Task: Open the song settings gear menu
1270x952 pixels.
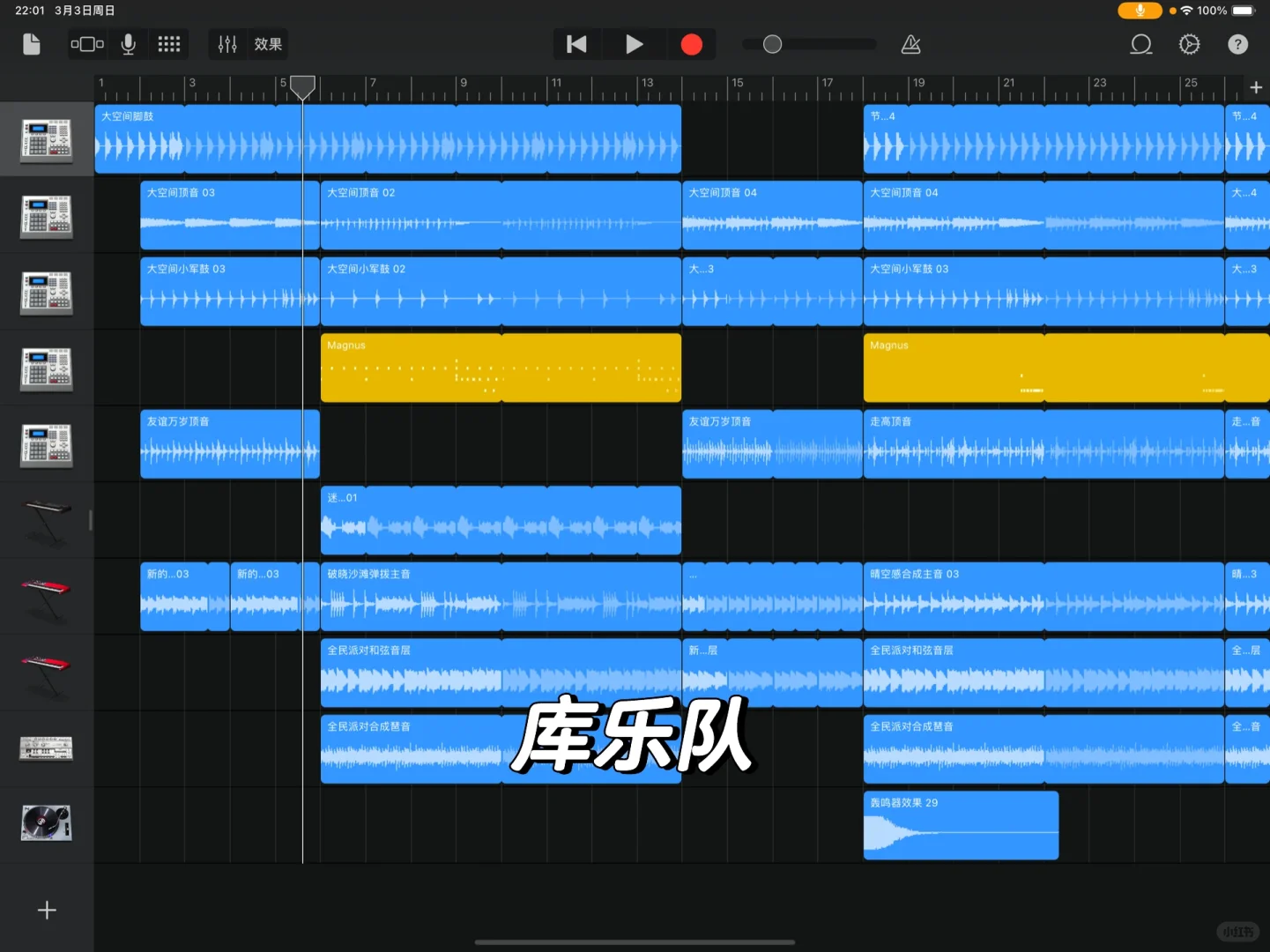Action: coord(1189,44)
